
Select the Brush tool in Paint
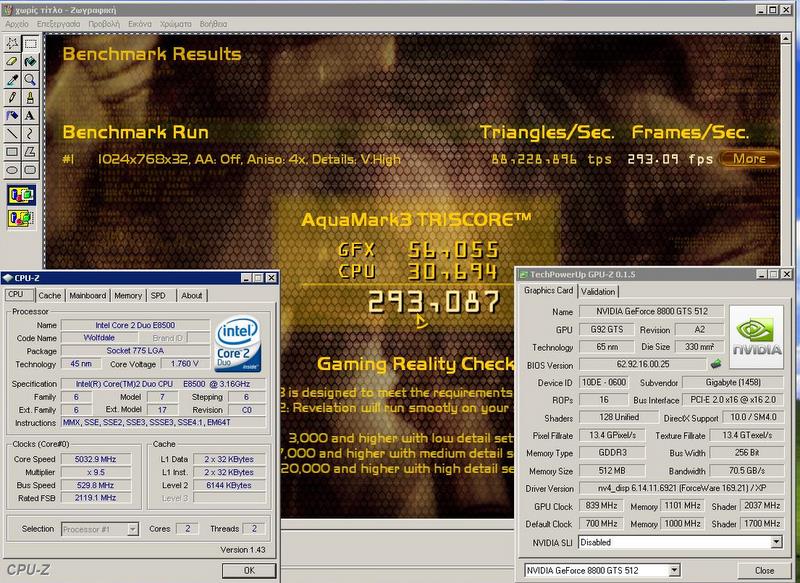point(30,97)
